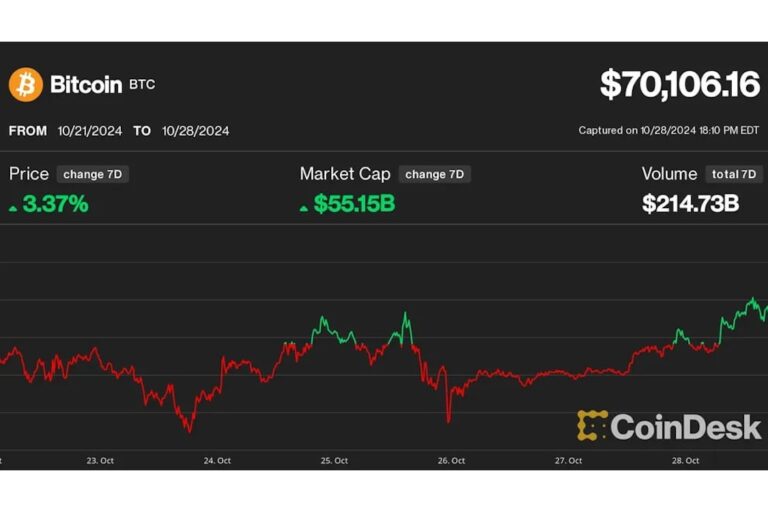Click the Bitcoin name heading
The image size is (768, 512).
point(86,84)
